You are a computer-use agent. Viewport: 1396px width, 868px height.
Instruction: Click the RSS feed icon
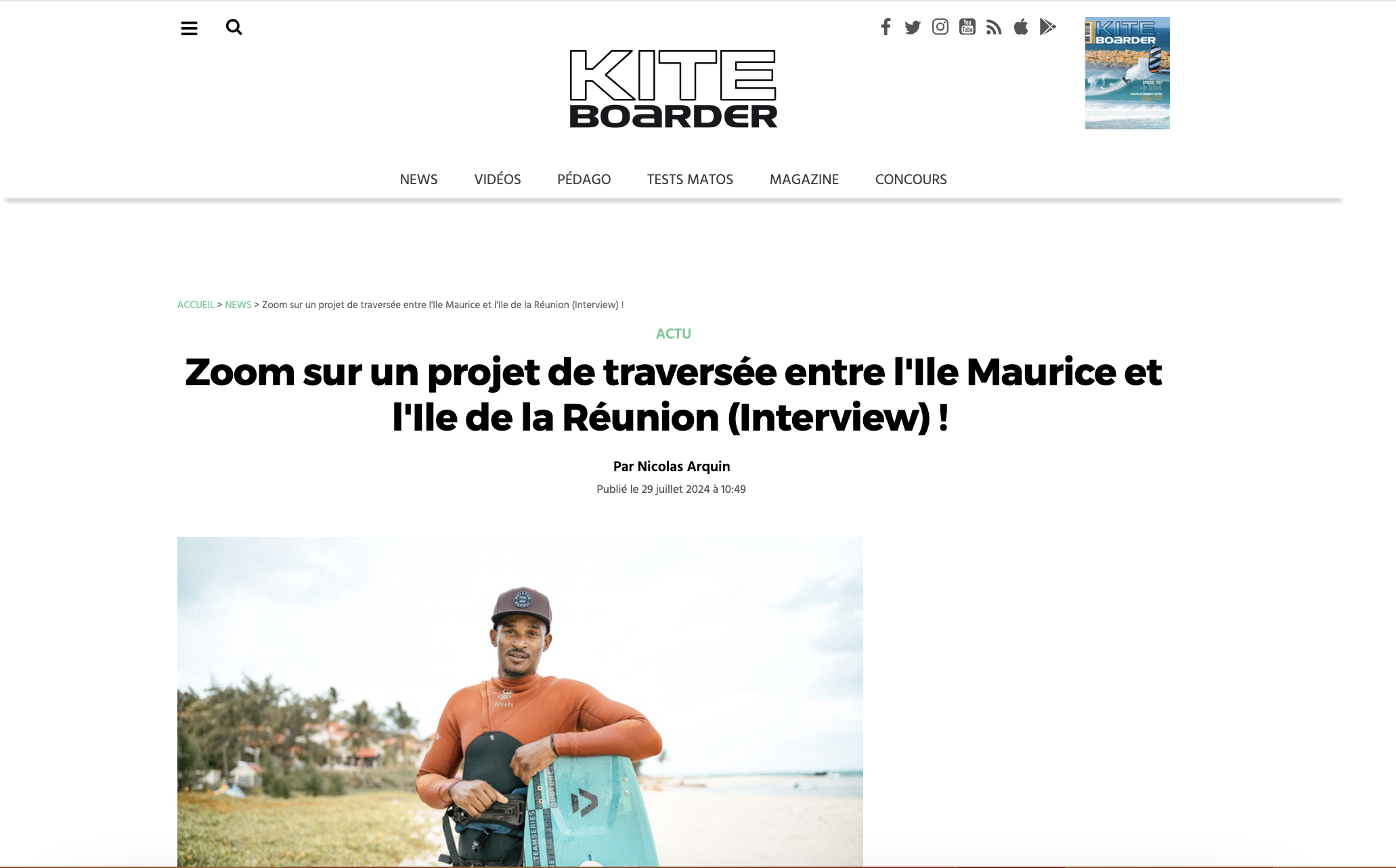[x=994, y=27]
